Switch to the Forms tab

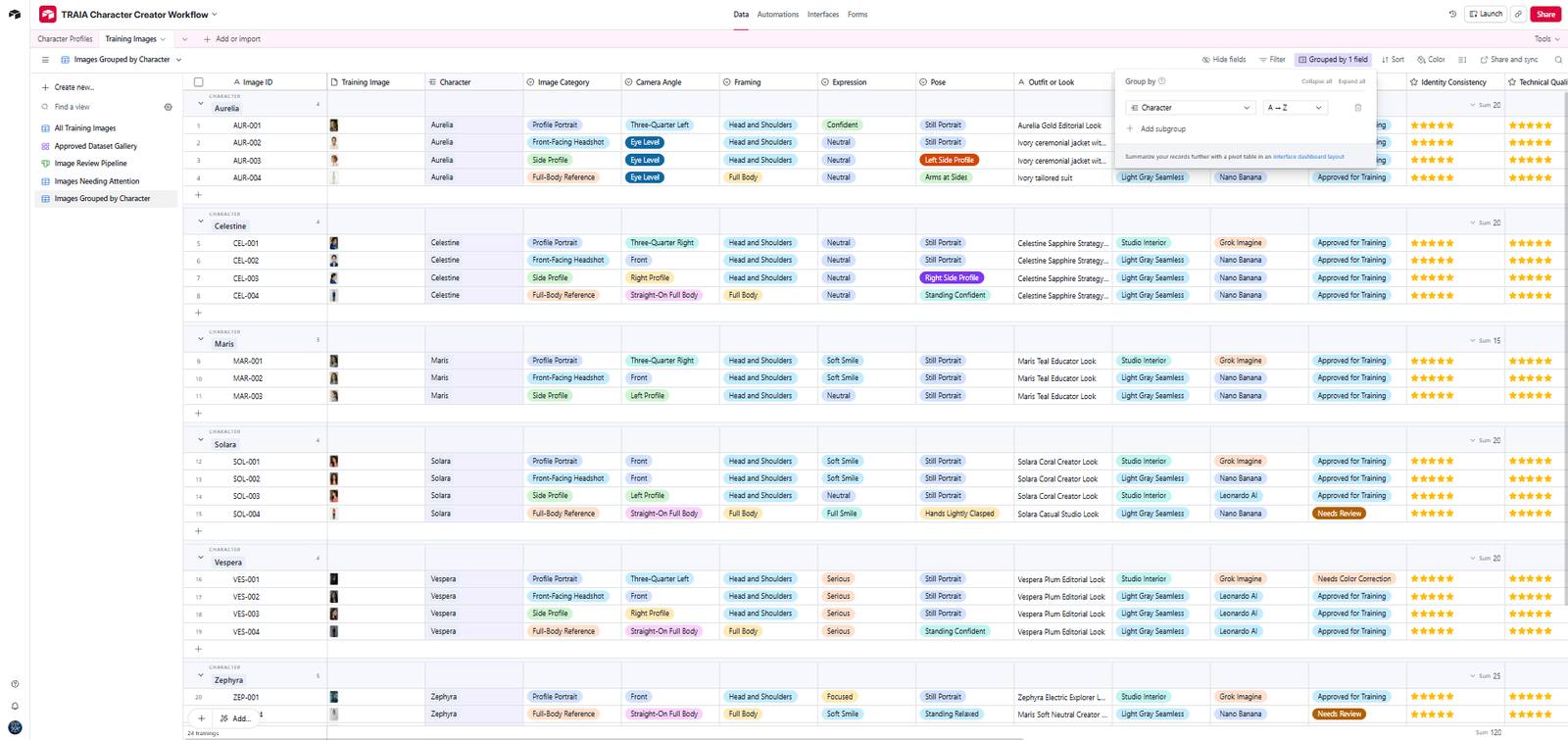[857, 15]
